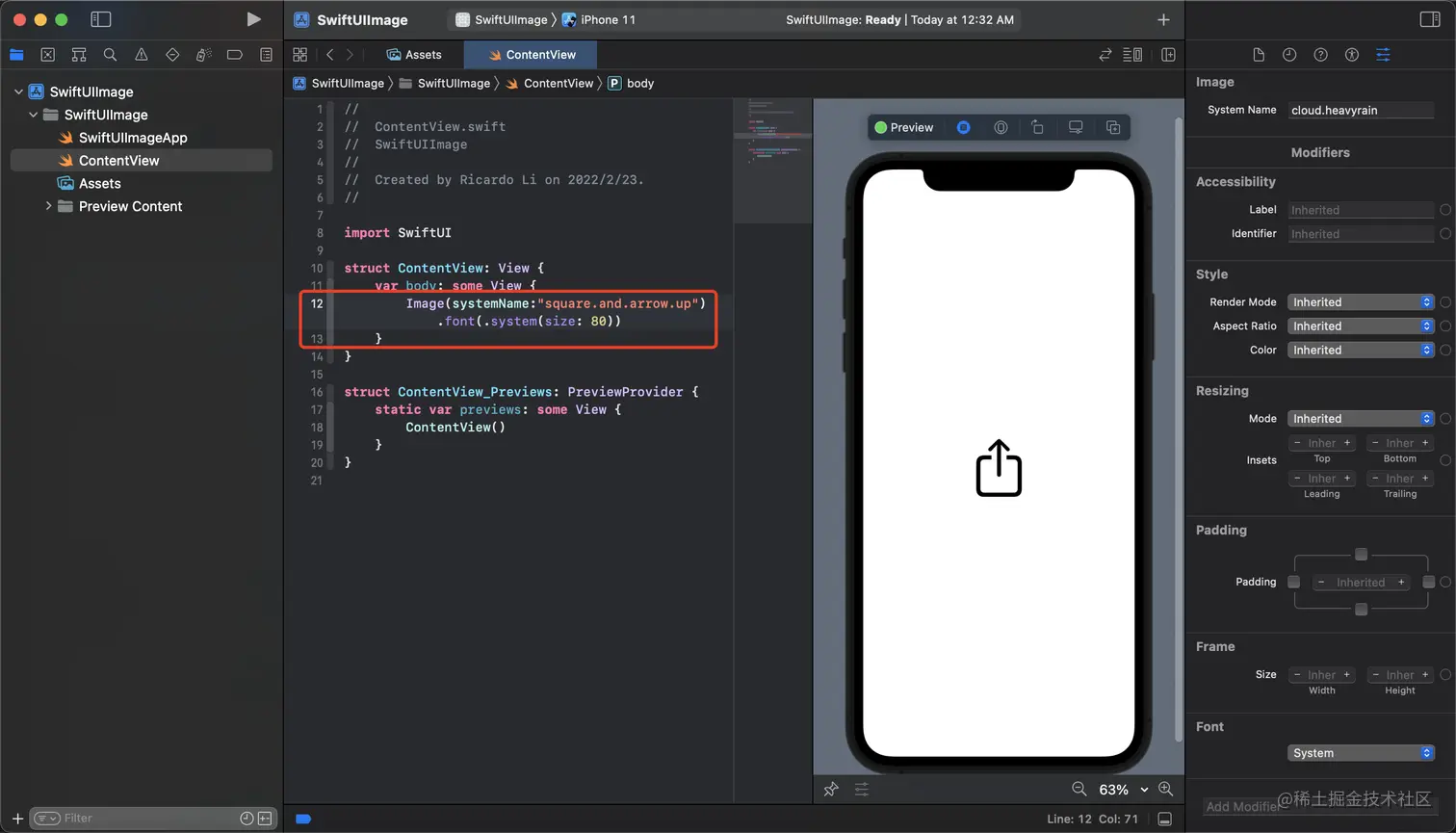Enable trailing edge padding checkbox
The height and width of the screenshot is (833, 1456).
coord(1429,582)
